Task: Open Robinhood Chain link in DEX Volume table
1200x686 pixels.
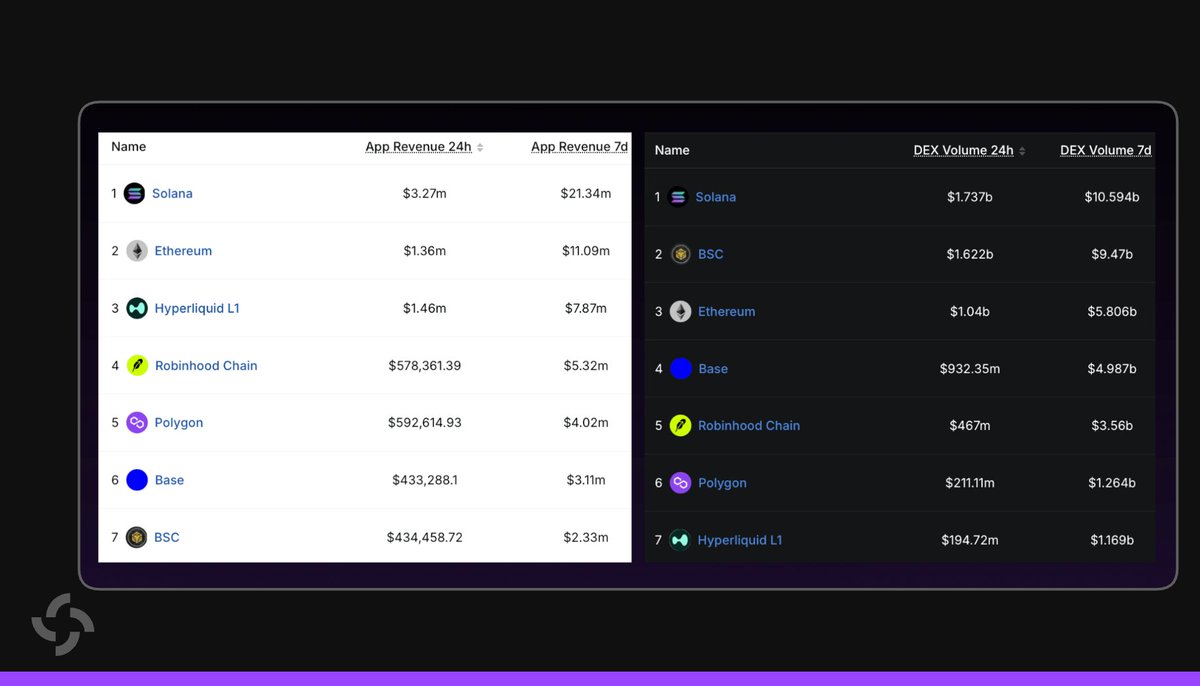Action: click(749, 425)
